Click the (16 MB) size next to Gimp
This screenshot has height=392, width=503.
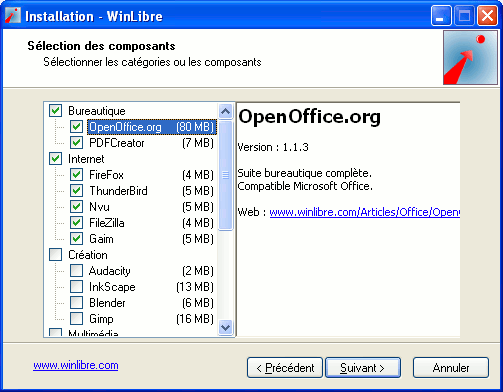[195, 319]
